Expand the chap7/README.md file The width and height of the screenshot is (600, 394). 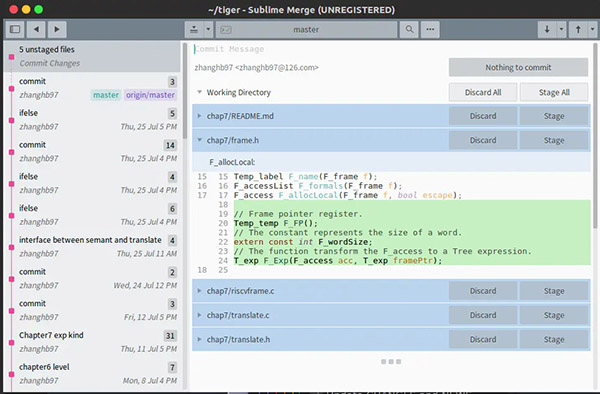click(x=199, y=116)
